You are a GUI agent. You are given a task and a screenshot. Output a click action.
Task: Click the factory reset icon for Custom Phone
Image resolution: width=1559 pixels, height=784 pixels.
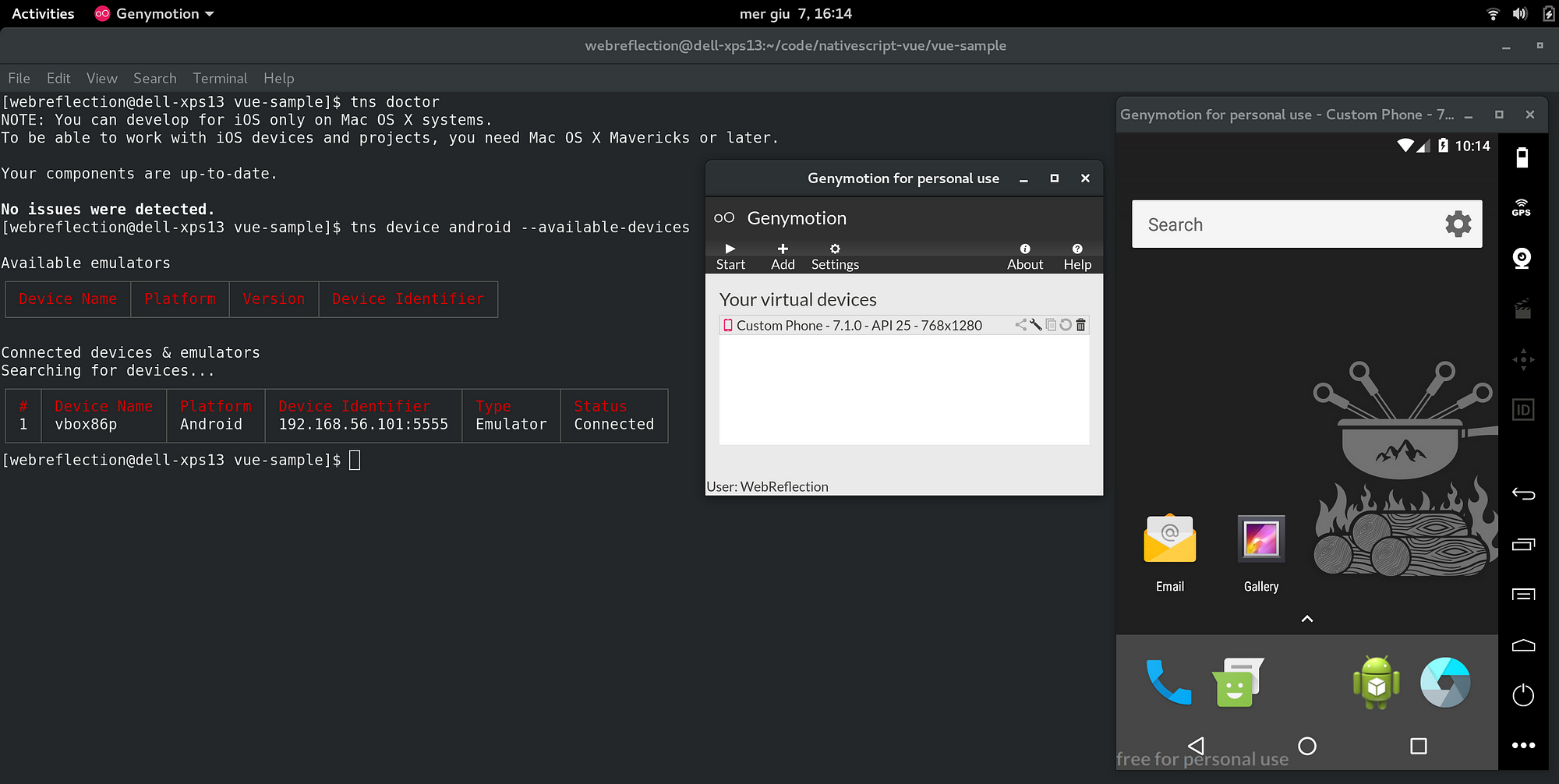[x=1066, y=325]
